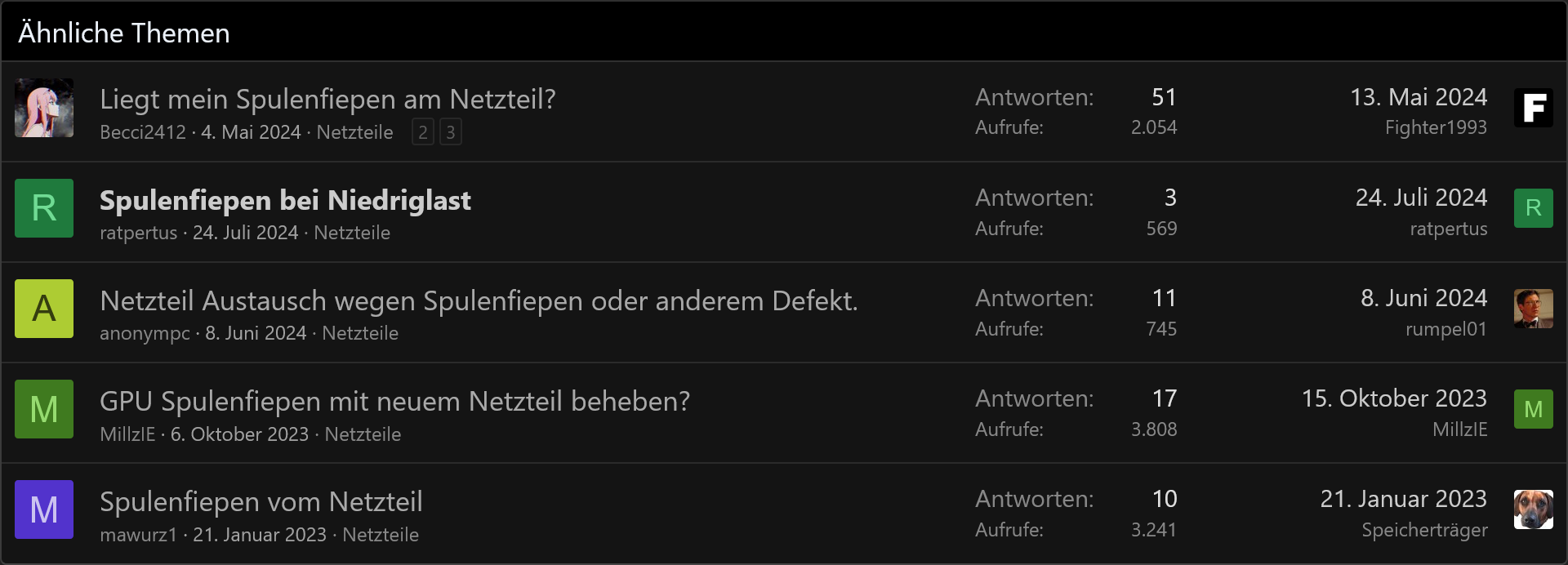Click Netzteile forum link under mawurz1's thread
1568x565 pixels.
point(381,535)
